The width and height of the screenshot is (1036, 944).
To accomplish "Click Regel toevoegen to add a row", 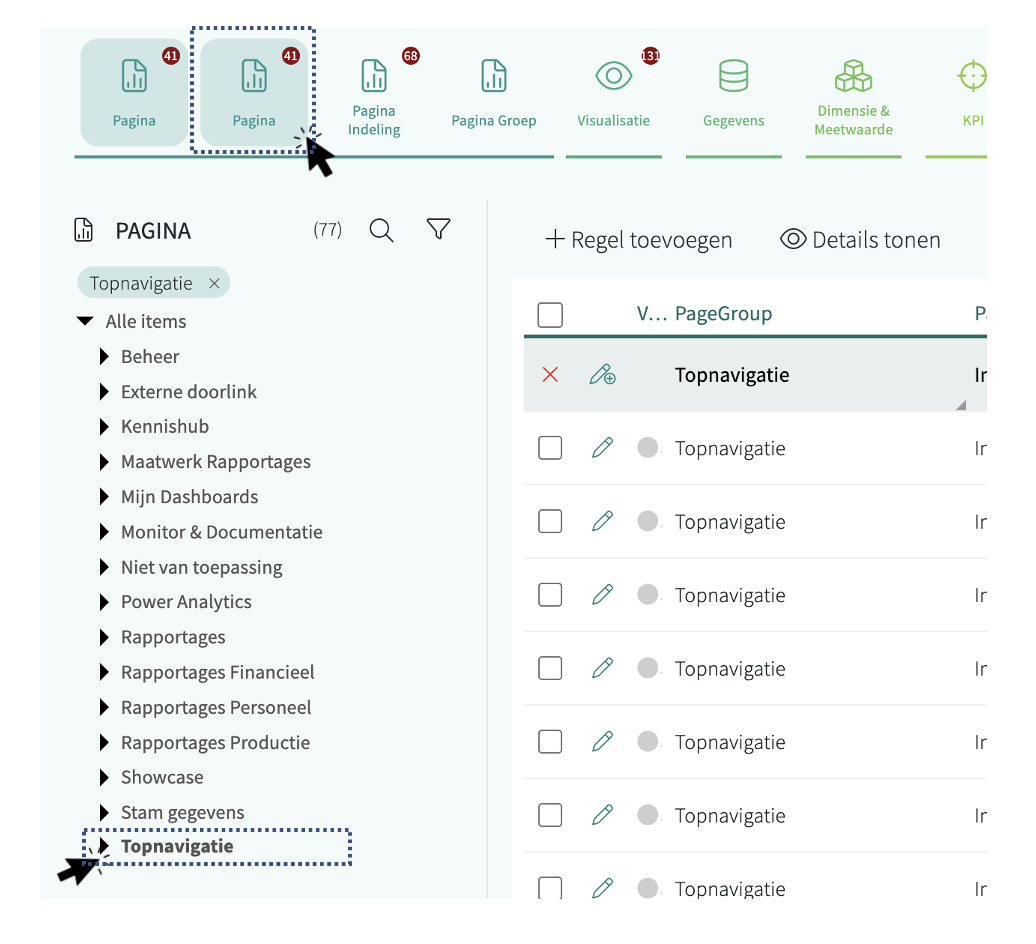I will (x=638, y=240).
